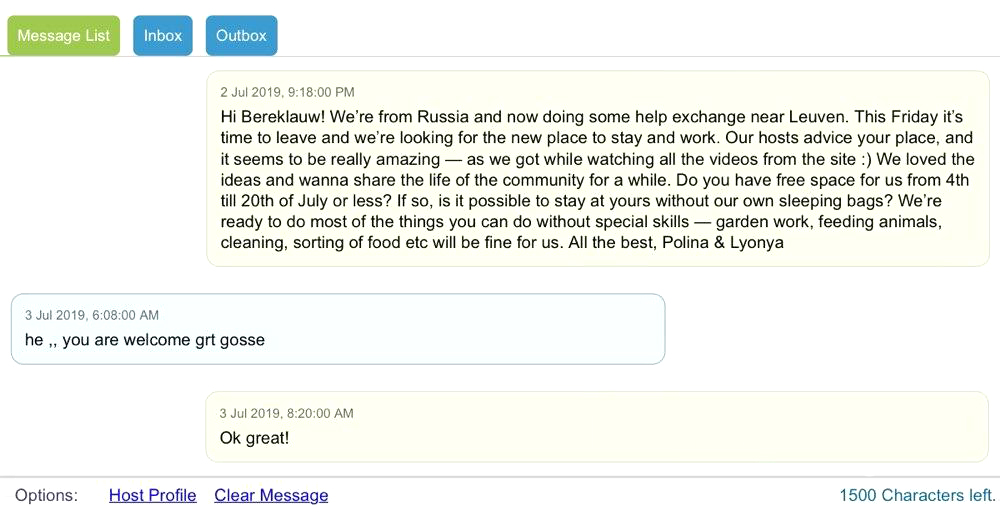The width and height of the screenshot is (1000, 526).
Task: Click the 3 Jul 2019, 8:20:00 AM timestamp
Action: [286, 413]
